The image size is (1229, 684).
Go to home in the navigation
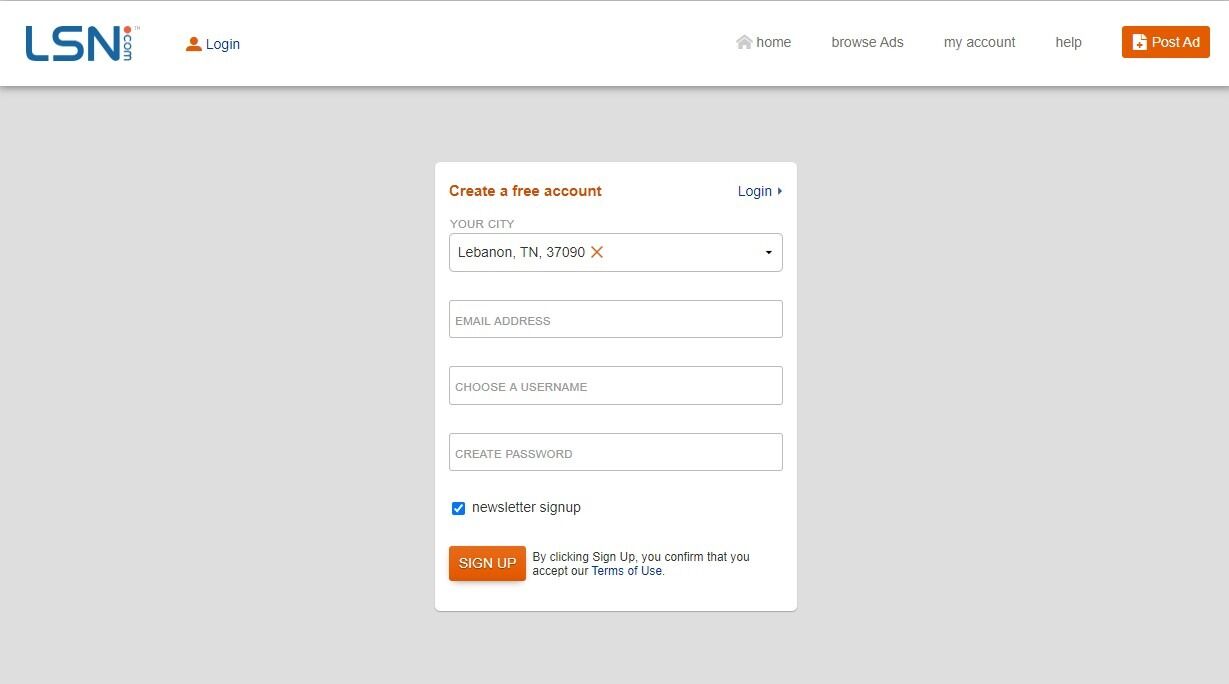773,42
